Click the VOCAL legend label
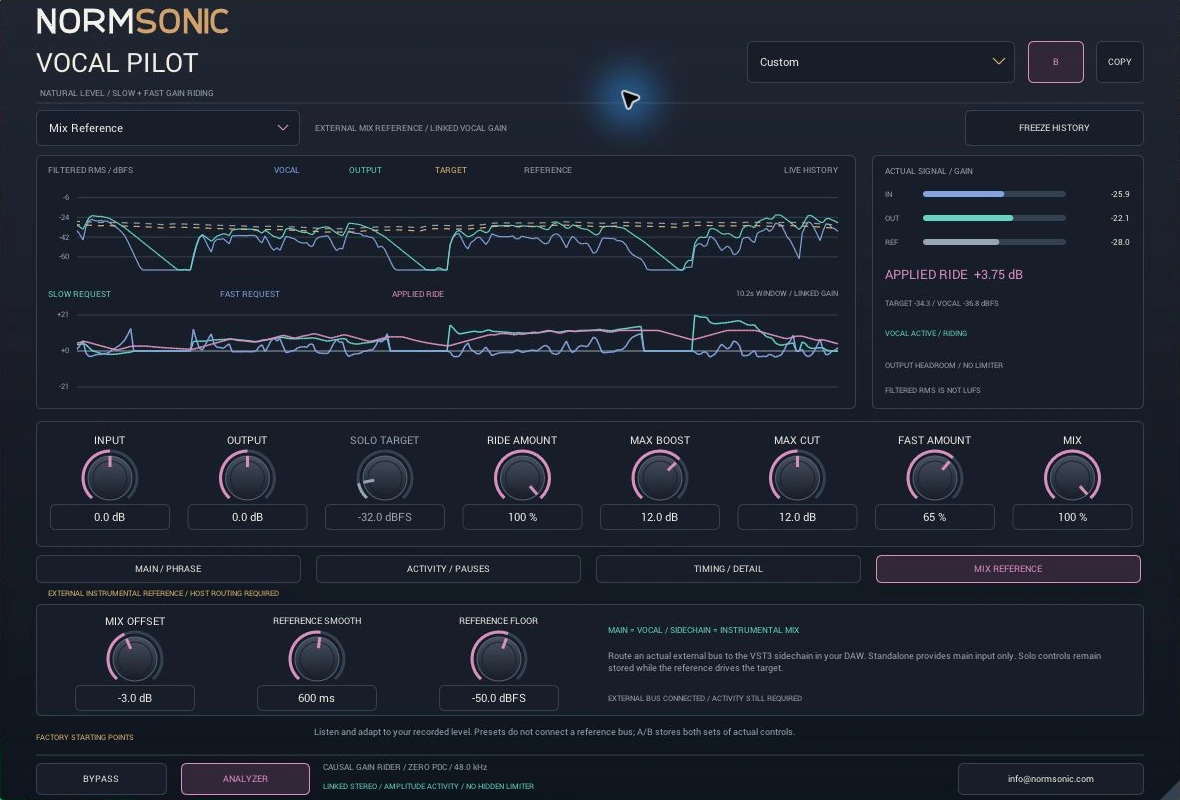 [287, 170]
